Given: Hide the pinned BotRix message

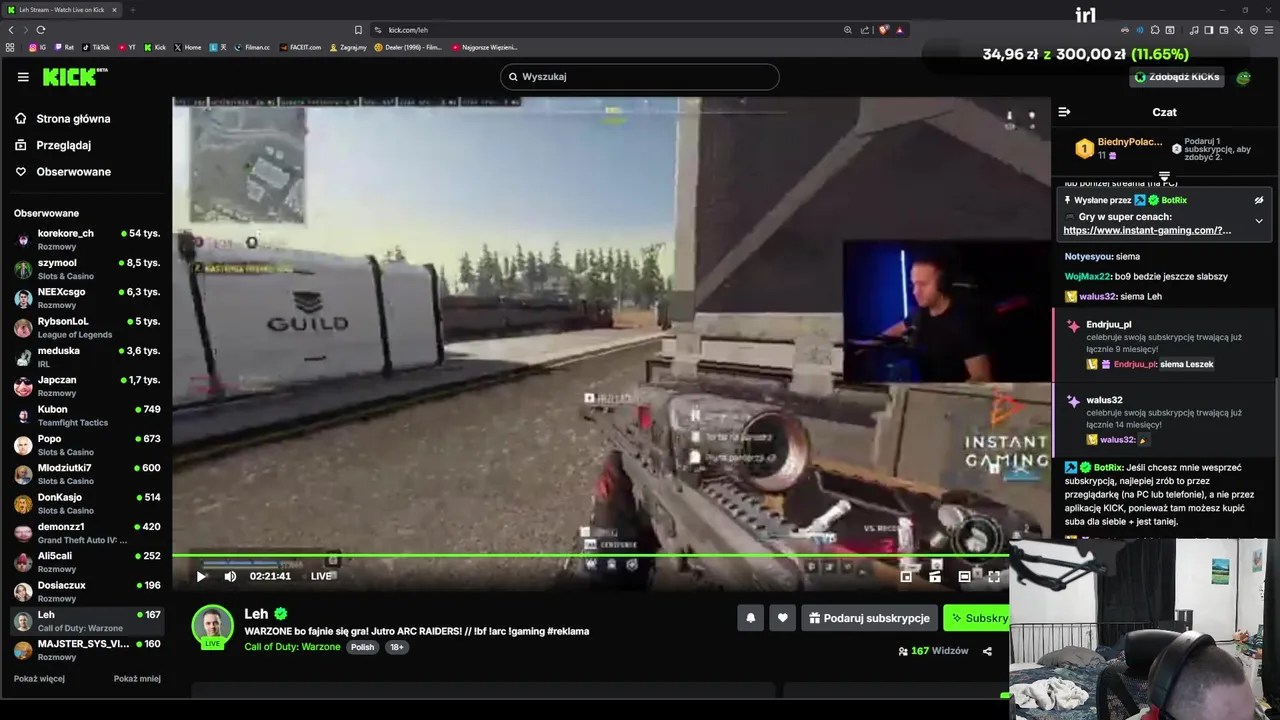Looking at the screenshot, I should tap(1259, 200).
